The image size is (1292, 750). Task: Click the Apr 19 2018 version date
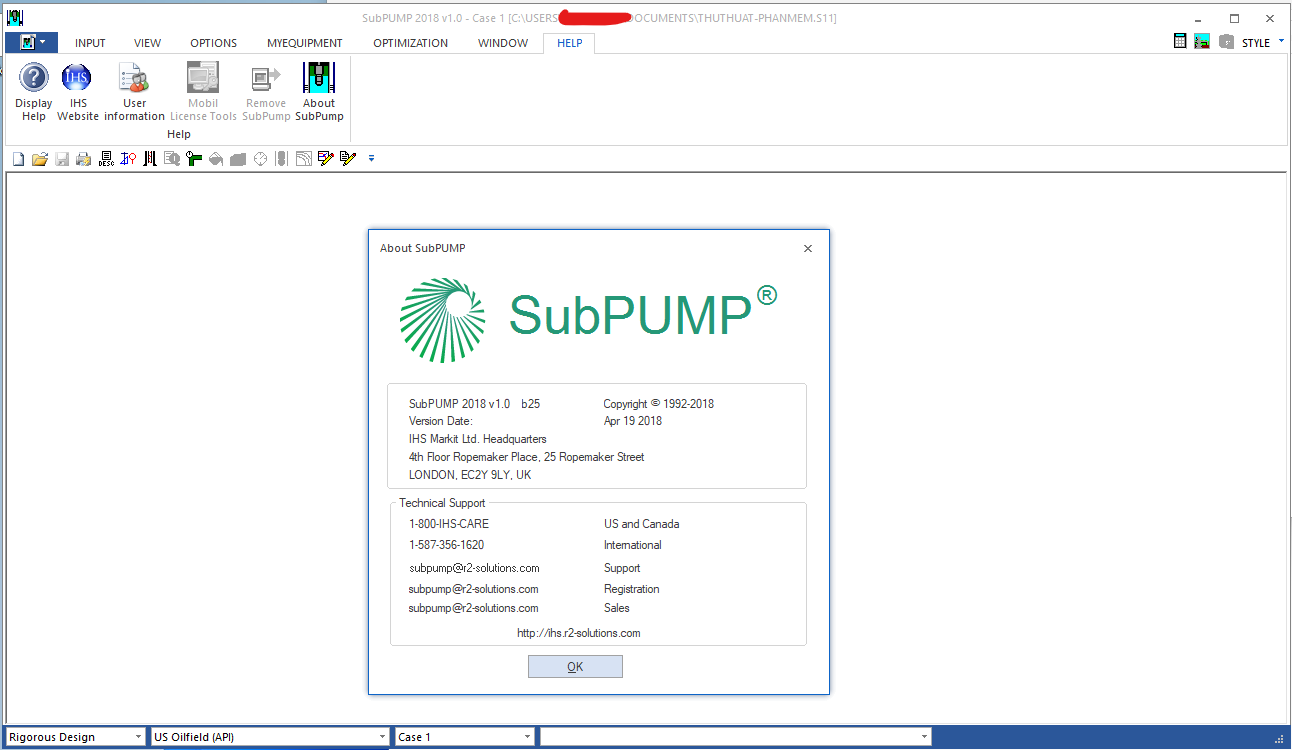click(x=633, y=421)
